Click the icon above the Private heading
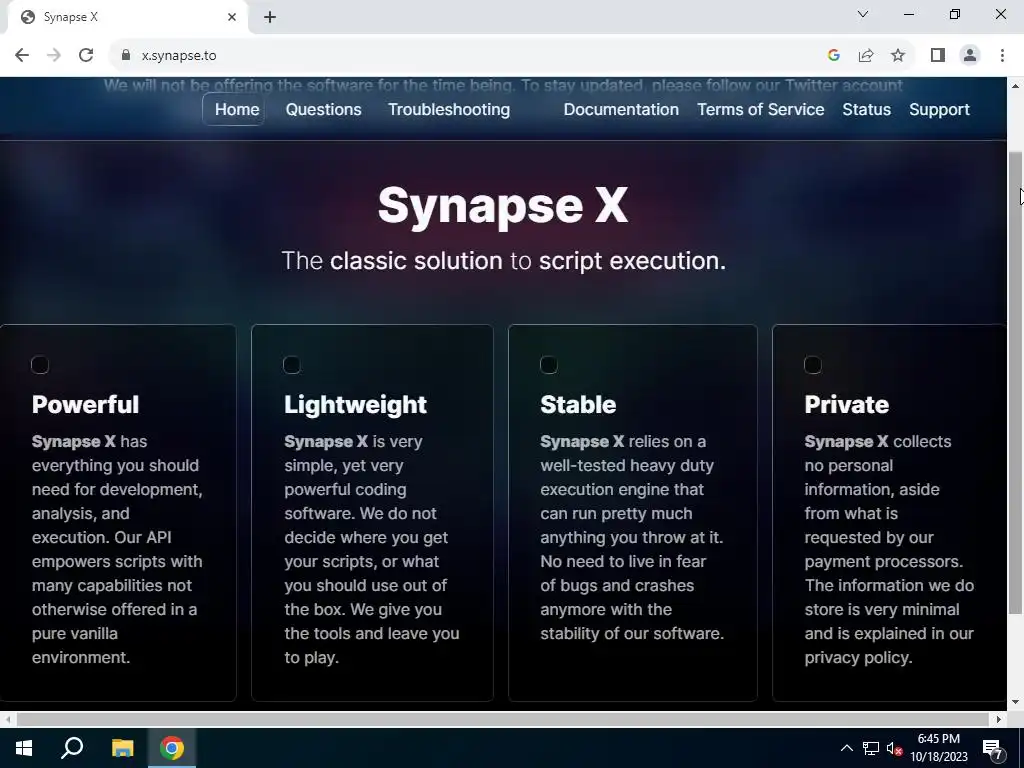Image resolution: width=1024 pixels, height=768 pixels. click(x=812, y=364)
